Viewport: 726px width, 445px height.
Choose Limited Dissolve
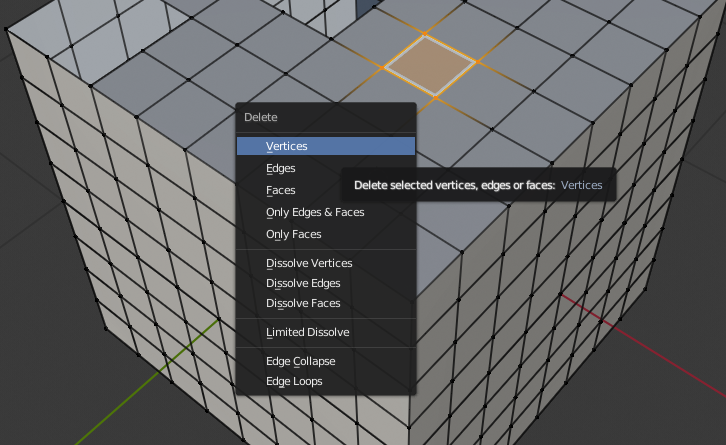click(x=326, y=332)
